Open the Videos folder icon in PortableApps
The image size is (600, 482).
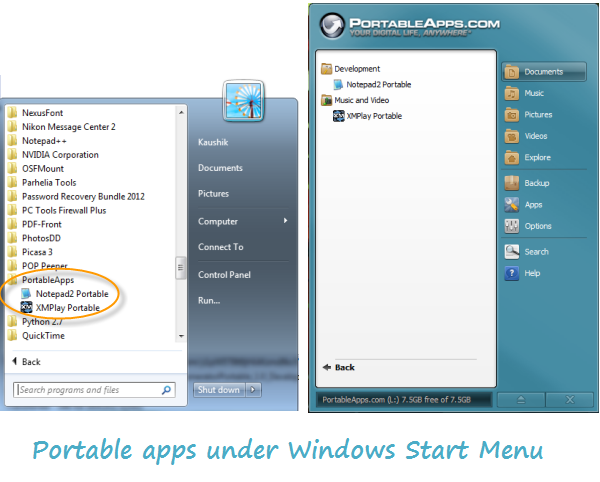512,136
